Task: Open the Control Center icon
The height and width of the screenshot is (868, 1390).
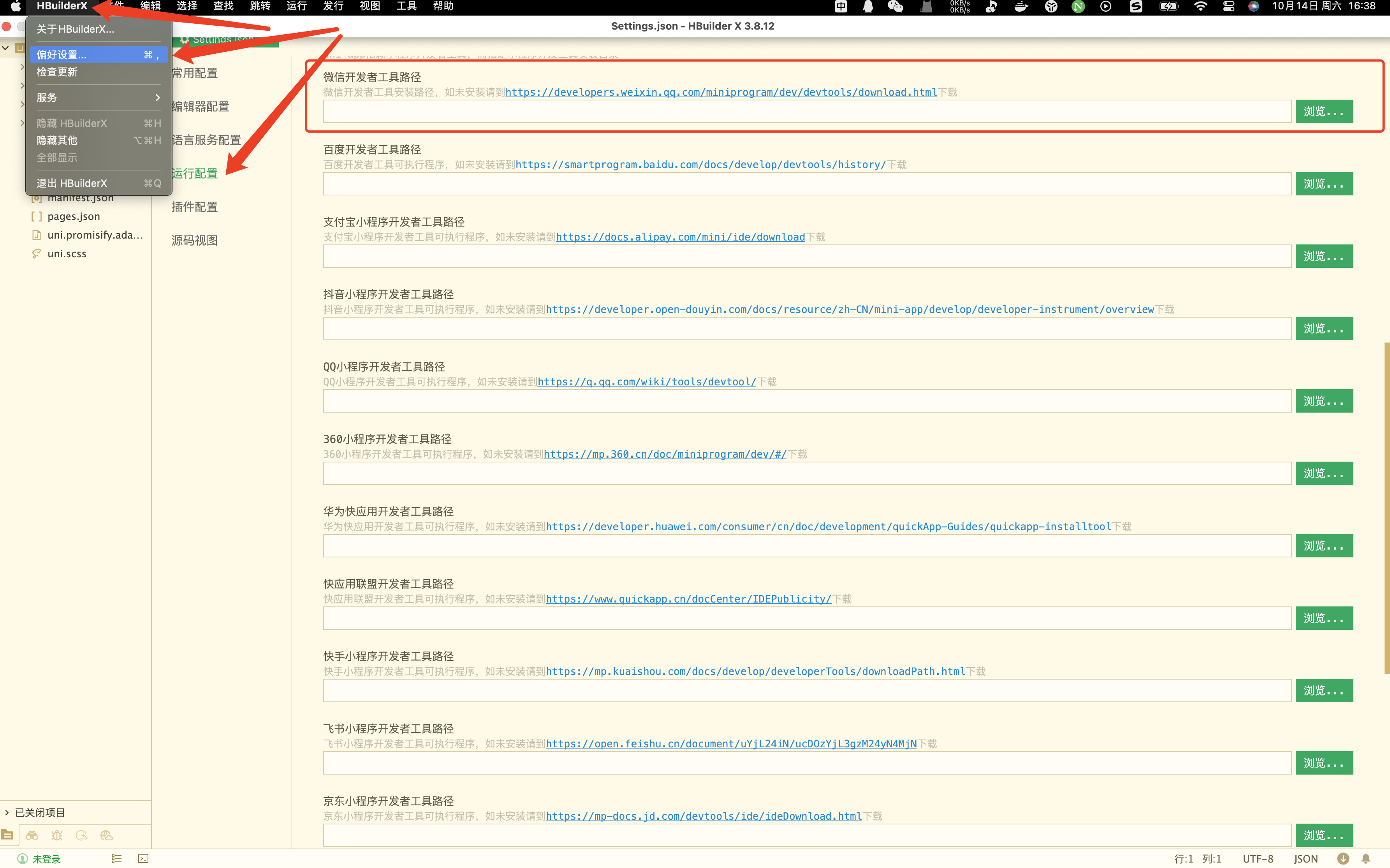Action: tap(1229, 6)
